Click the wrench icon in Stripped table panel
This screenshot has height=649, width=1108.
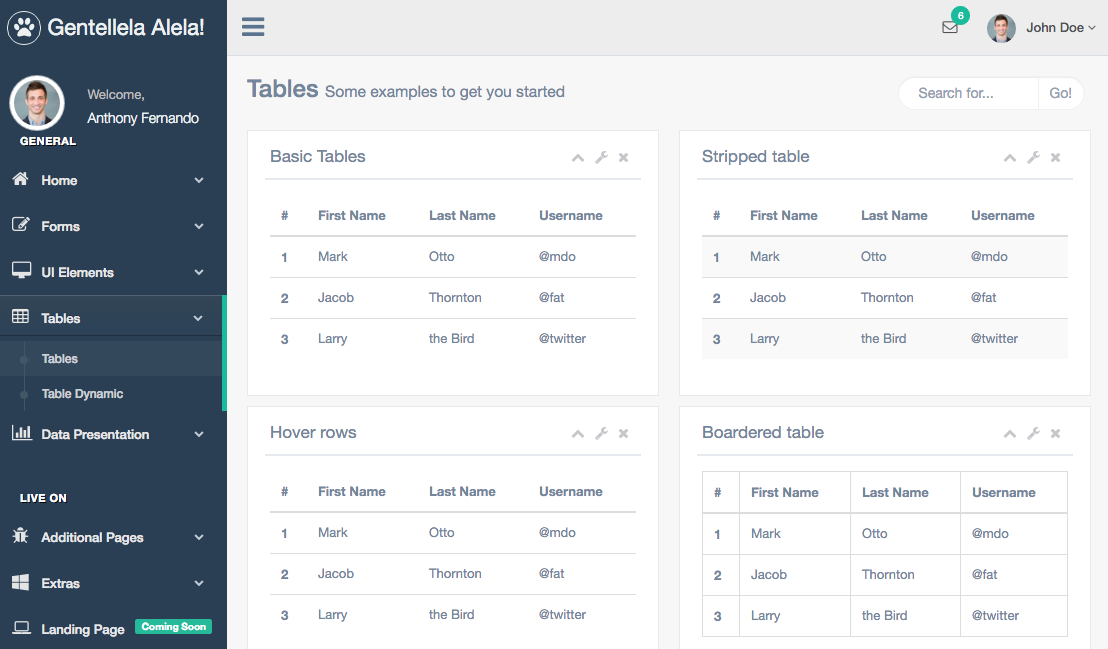(x=1033, y=157)
